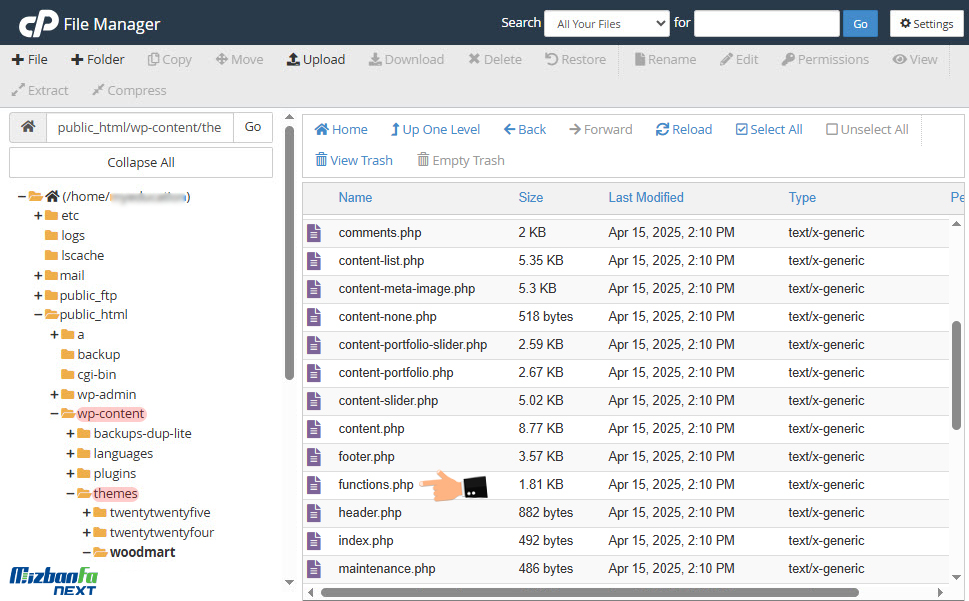
Task: Click the Upload toolbar icon
Action: [293, 60]
